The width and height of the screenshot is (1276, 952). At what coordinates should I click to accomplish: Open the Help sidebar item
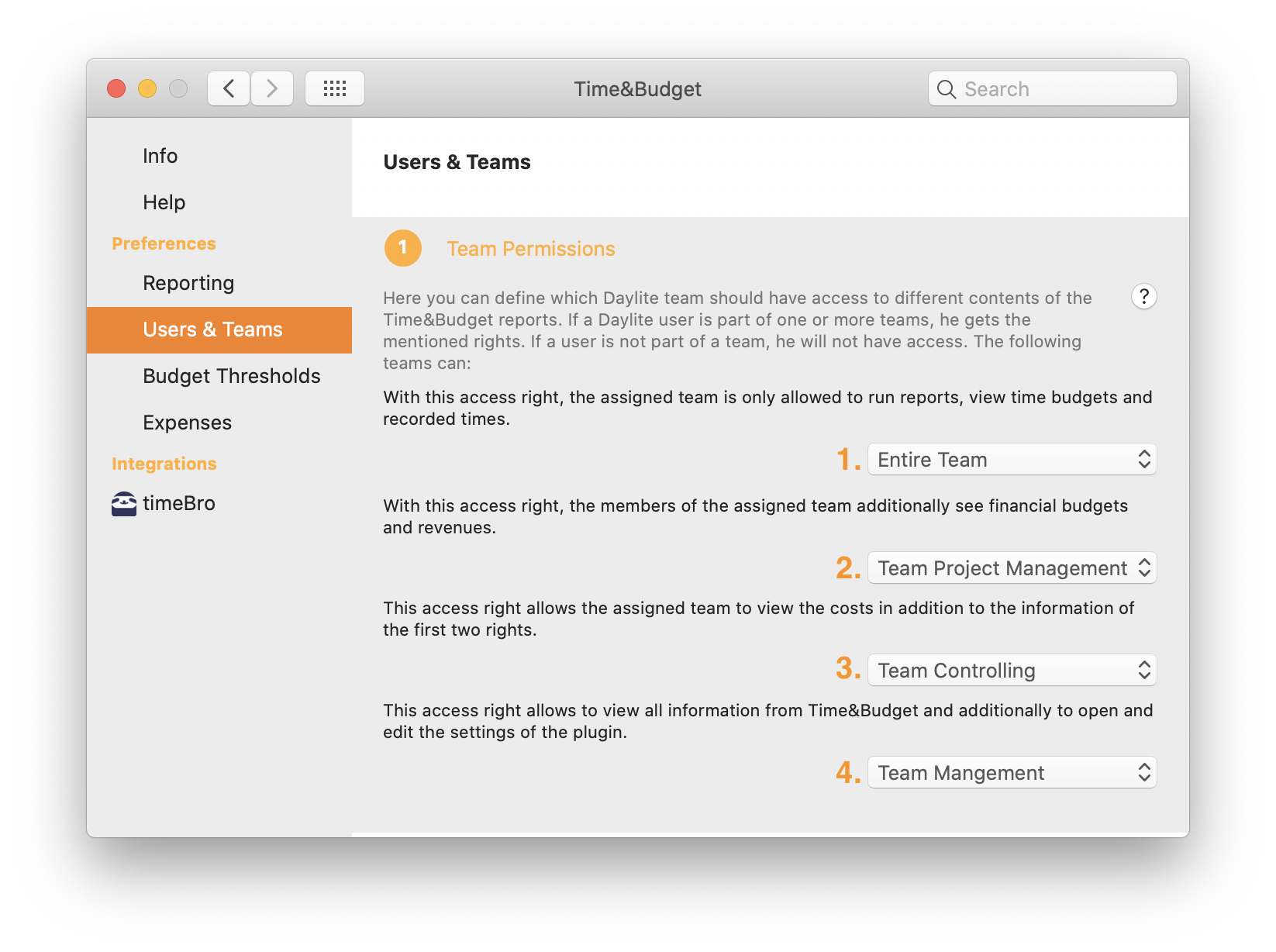point(219,202)
